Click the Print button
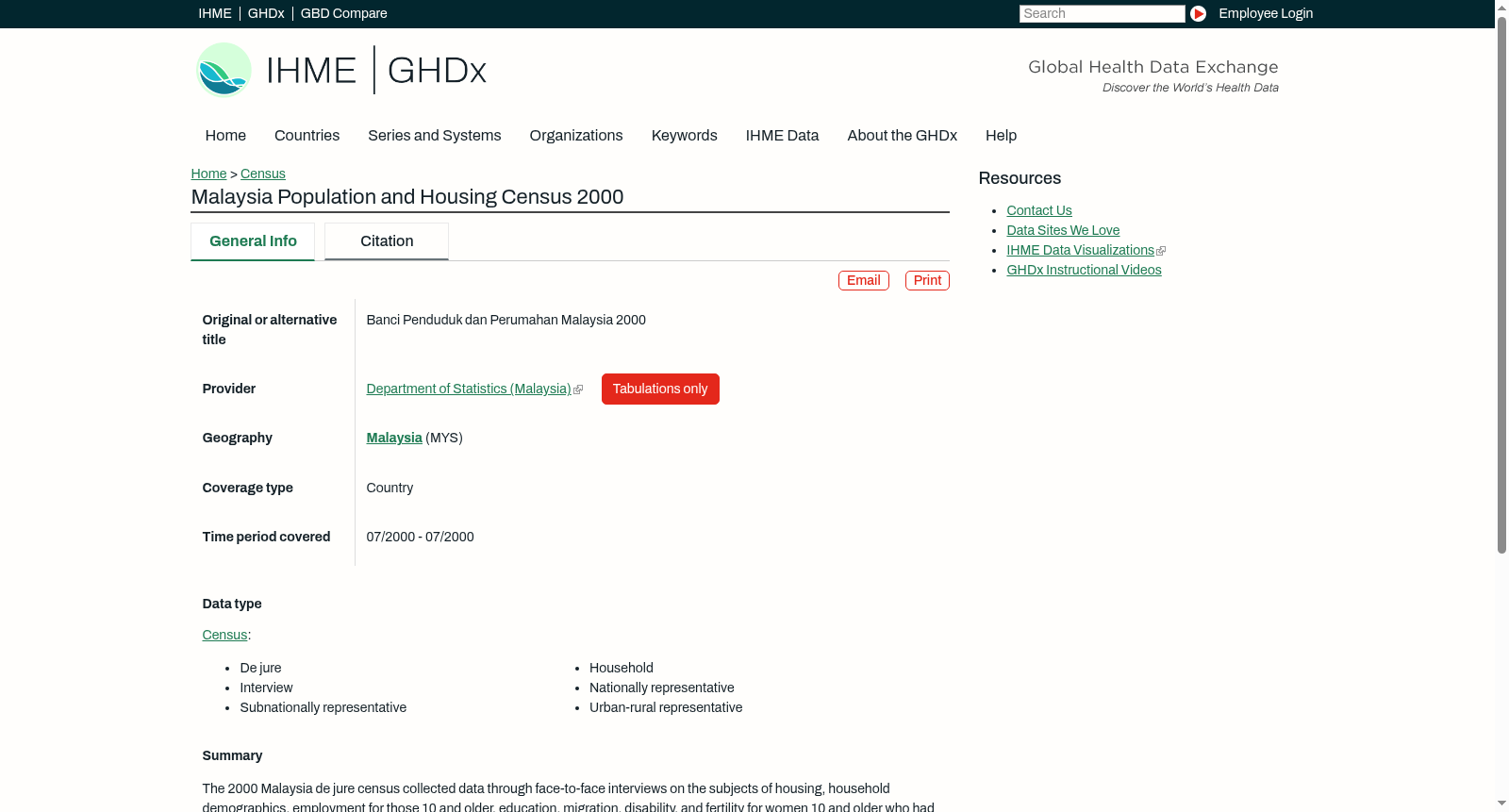Viewport: 1509px width, 812px height. pyautogui.click(x=927, y=281)
